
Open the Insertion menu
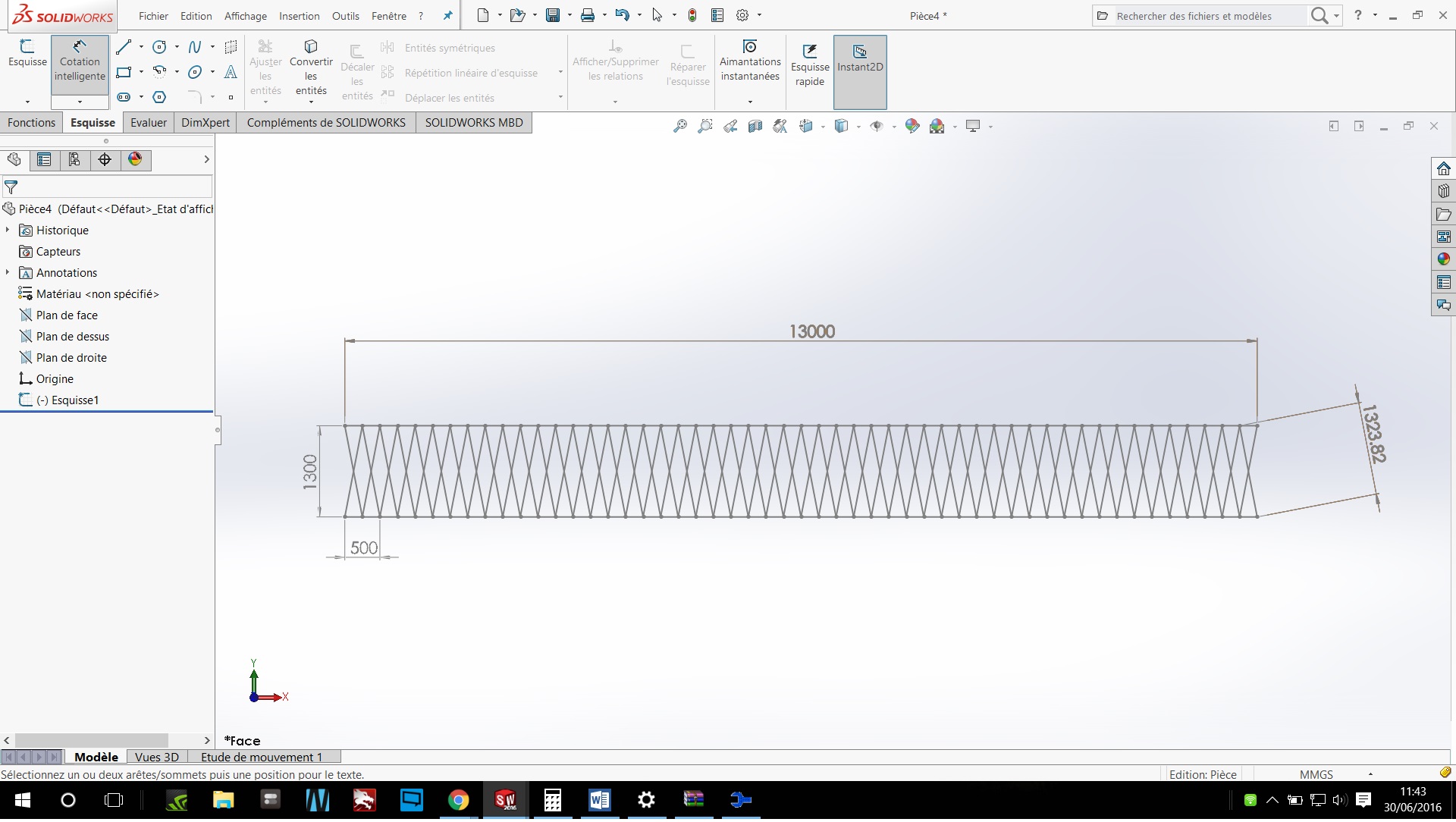point(299,16)
